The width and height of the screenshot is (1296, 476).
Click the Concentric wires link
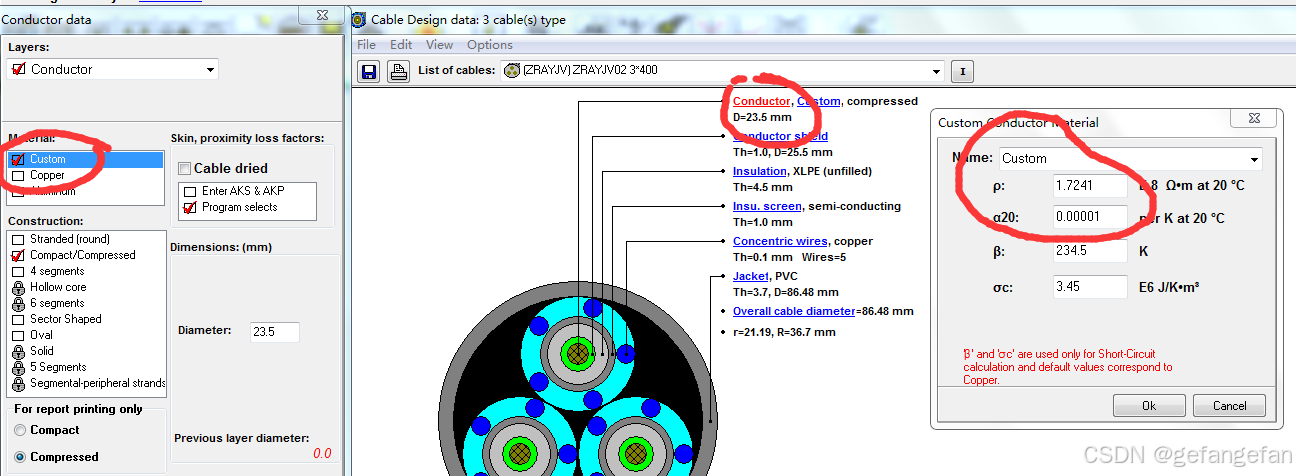point(780,241)
